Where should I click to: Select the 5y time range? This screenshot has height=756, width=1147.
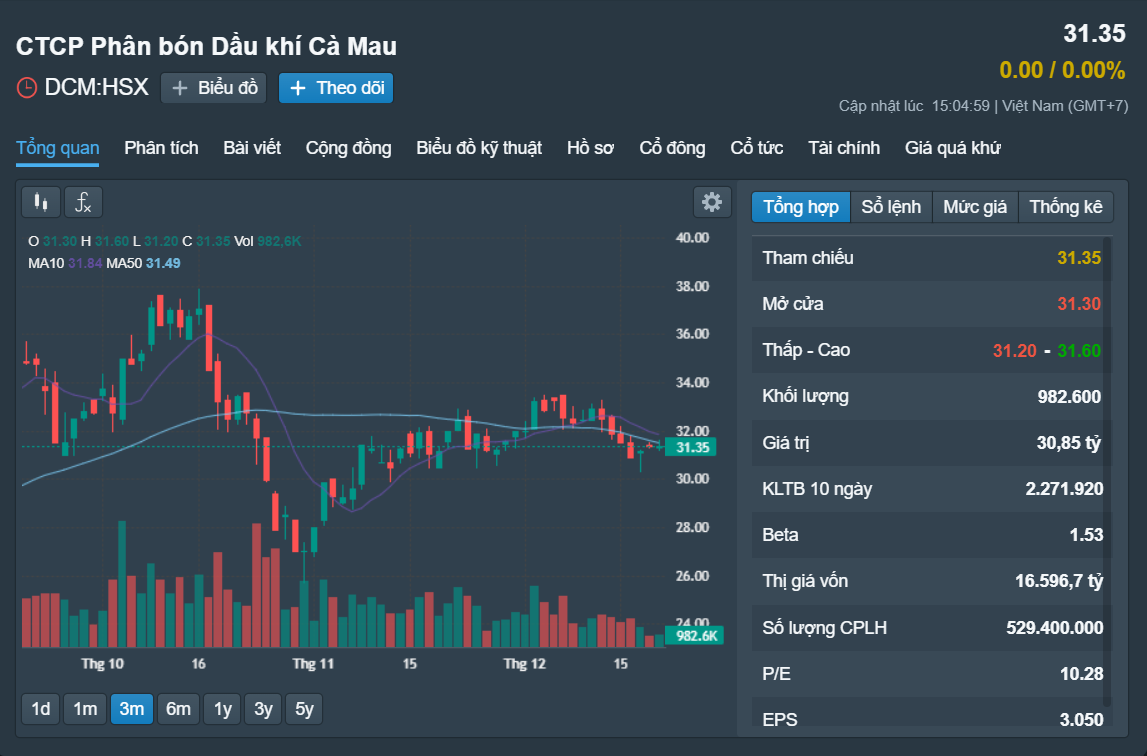click(304, 708)
